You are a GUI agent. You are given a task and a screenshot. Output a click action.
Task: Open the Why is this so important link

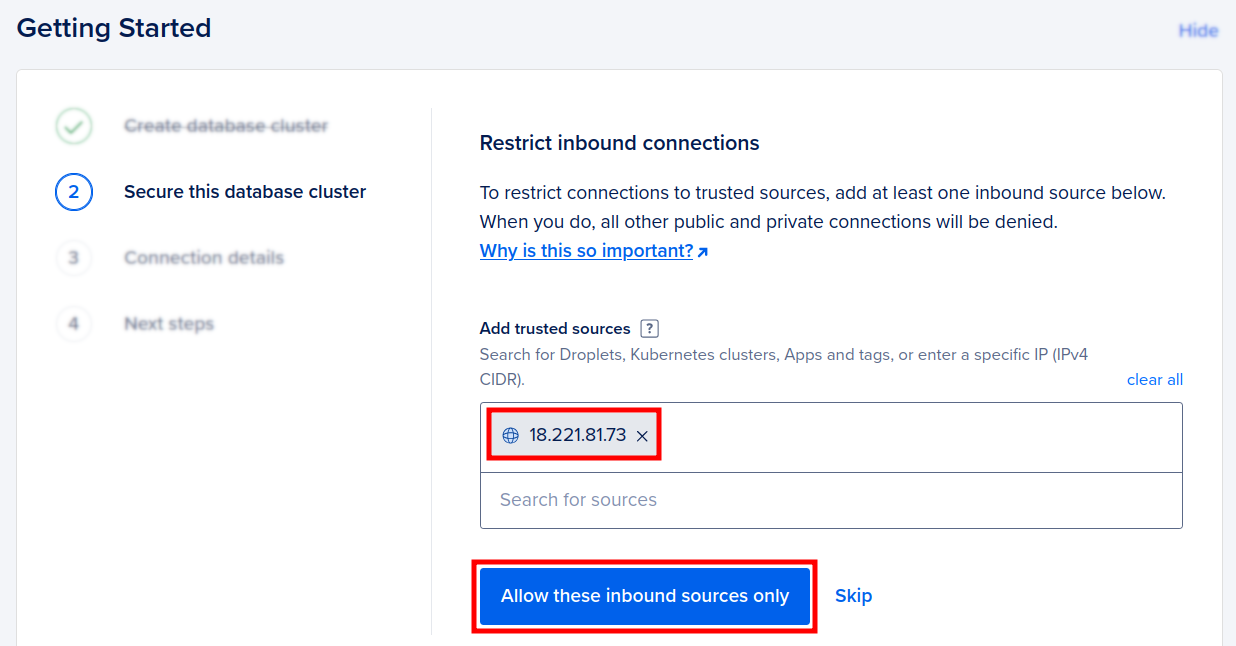tap(586, 251)
